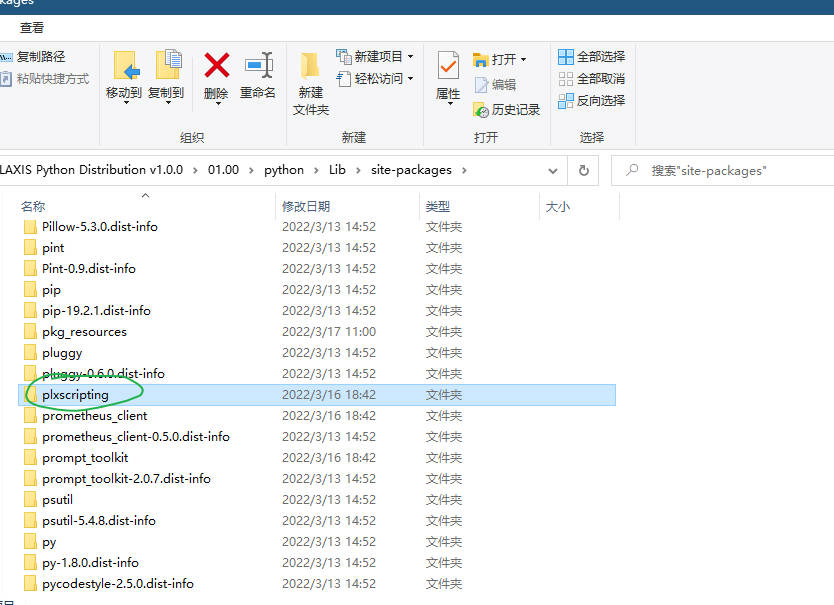Click the search magnifier icon
The height and width of the screenshot is (605, 834).
pos(632,170)
